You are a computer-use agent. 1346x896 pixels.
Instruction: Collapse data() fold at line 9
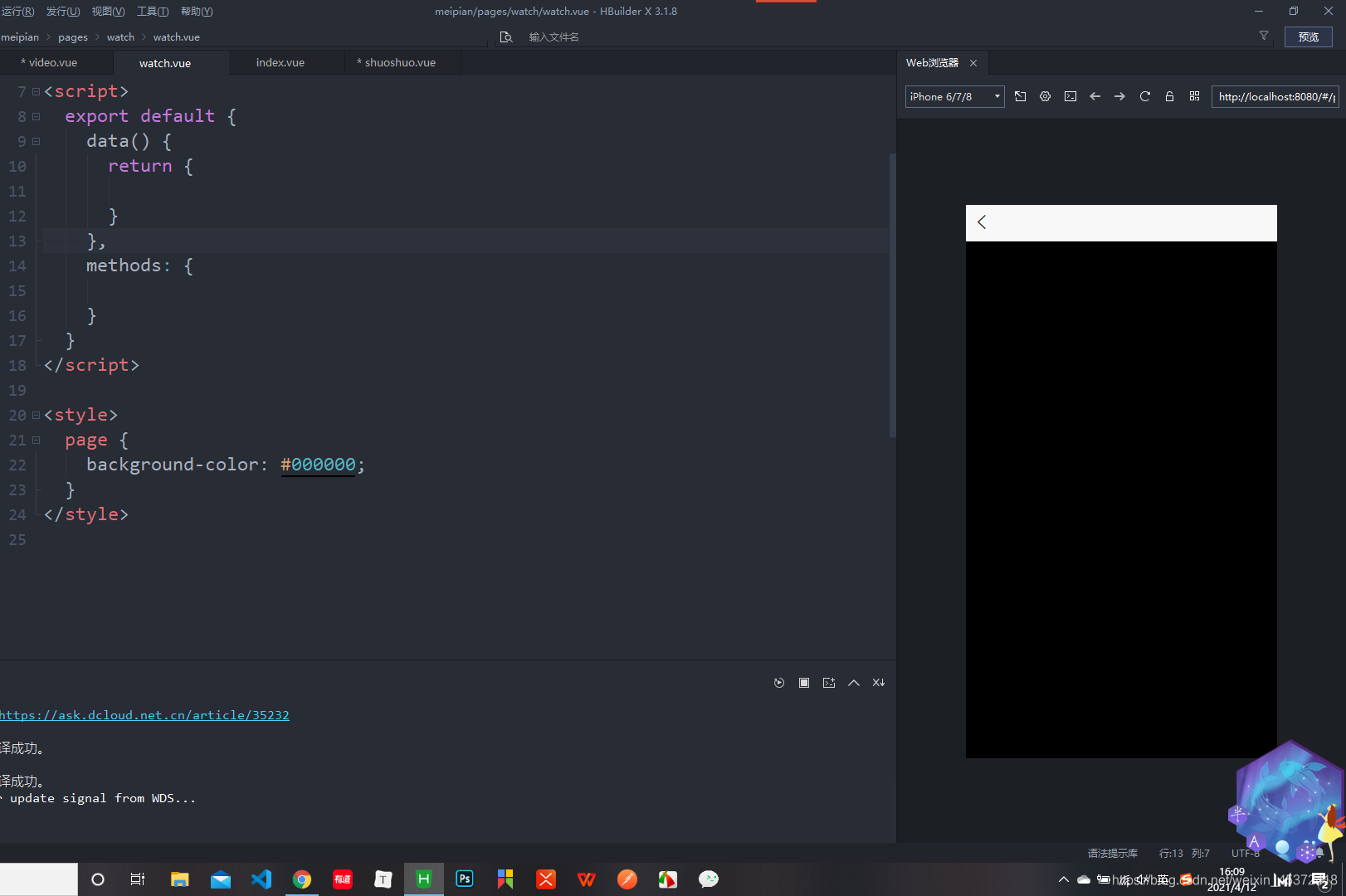[36, 141]
